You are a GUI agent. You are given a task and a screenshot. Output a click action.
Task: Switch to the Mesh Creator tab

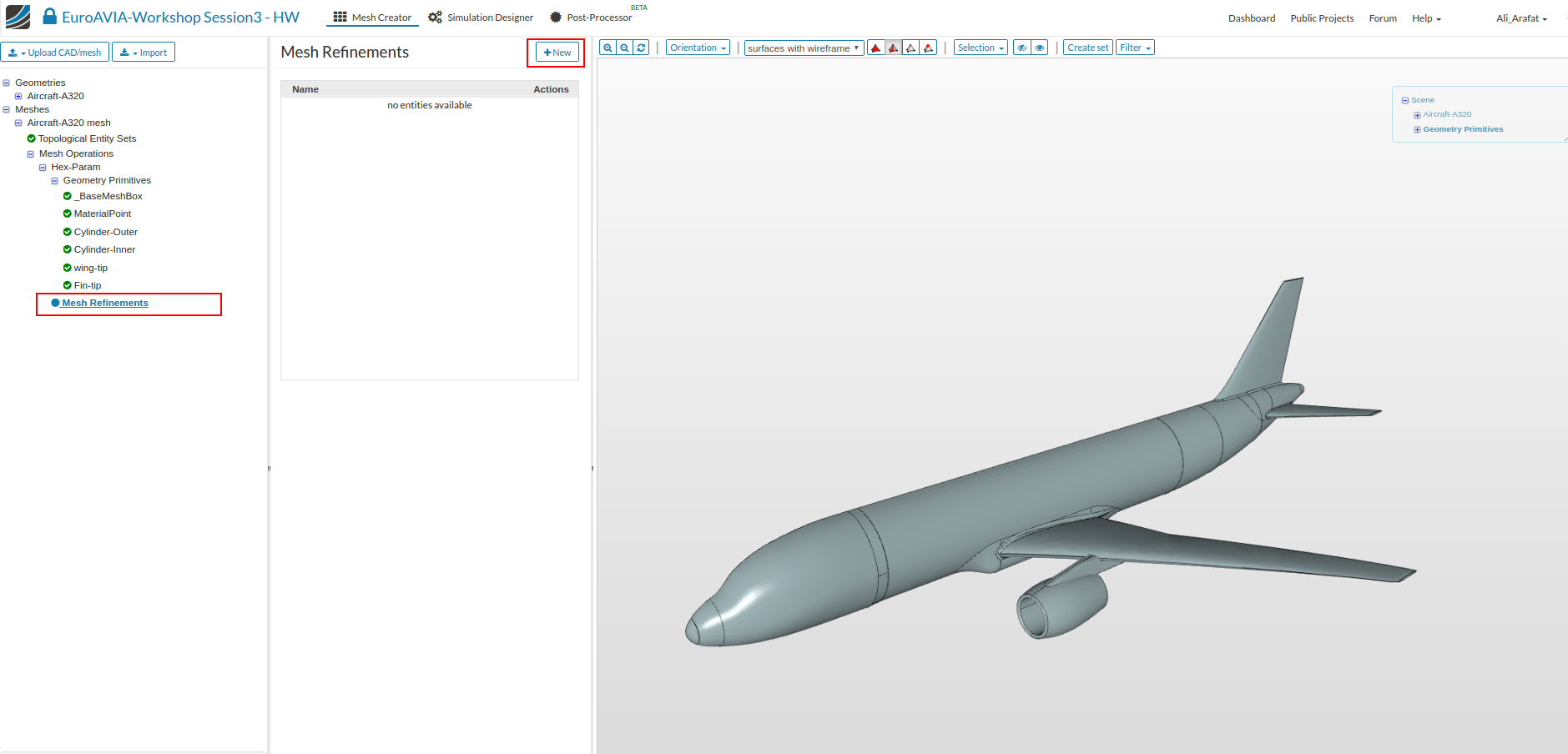click(372, 17)
